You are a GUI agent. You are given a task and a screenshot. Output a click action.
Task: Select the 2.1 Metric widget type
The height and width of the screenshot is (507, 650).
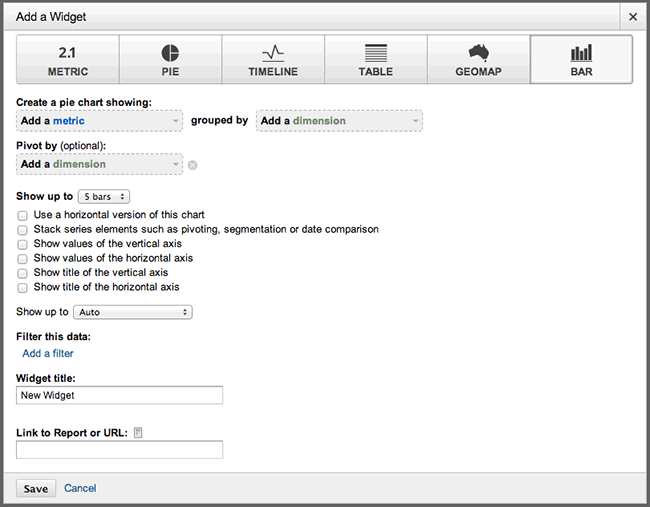(x=68, y=60)
